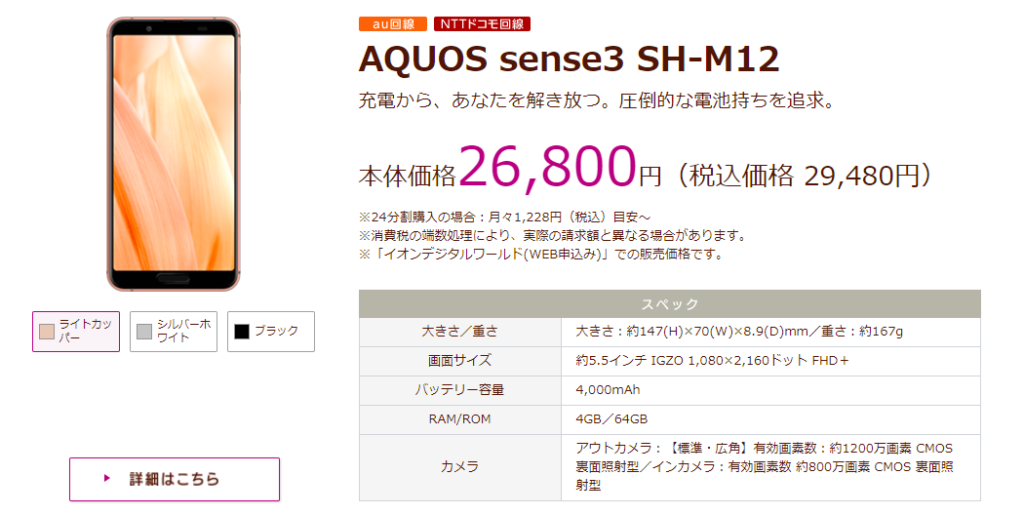The image size is (1024, 515).
Task: Click the au回線 orange badge
Action: [x=392, y=24]
